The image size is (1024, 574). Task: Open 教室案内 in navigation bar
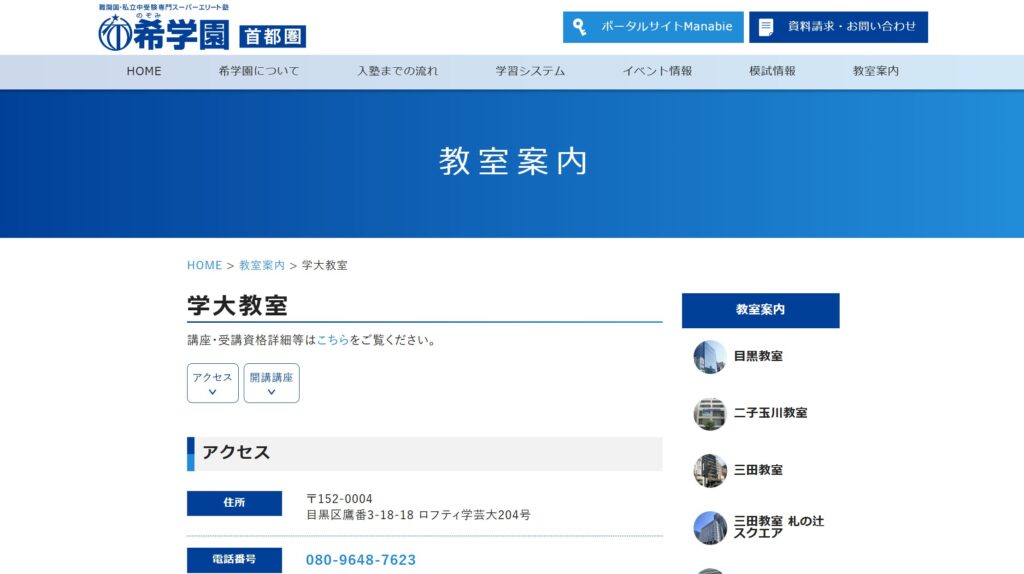tap(876, 71)
